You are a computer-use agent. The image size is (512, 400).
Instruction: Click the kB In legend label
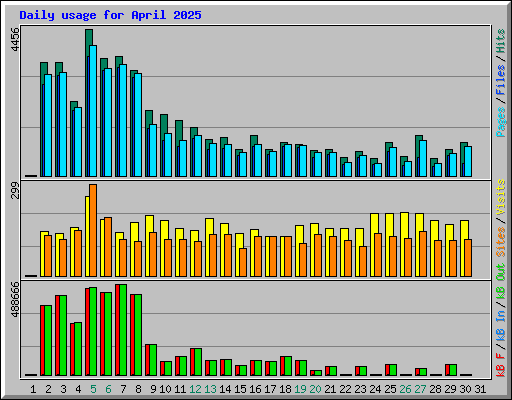501,326
